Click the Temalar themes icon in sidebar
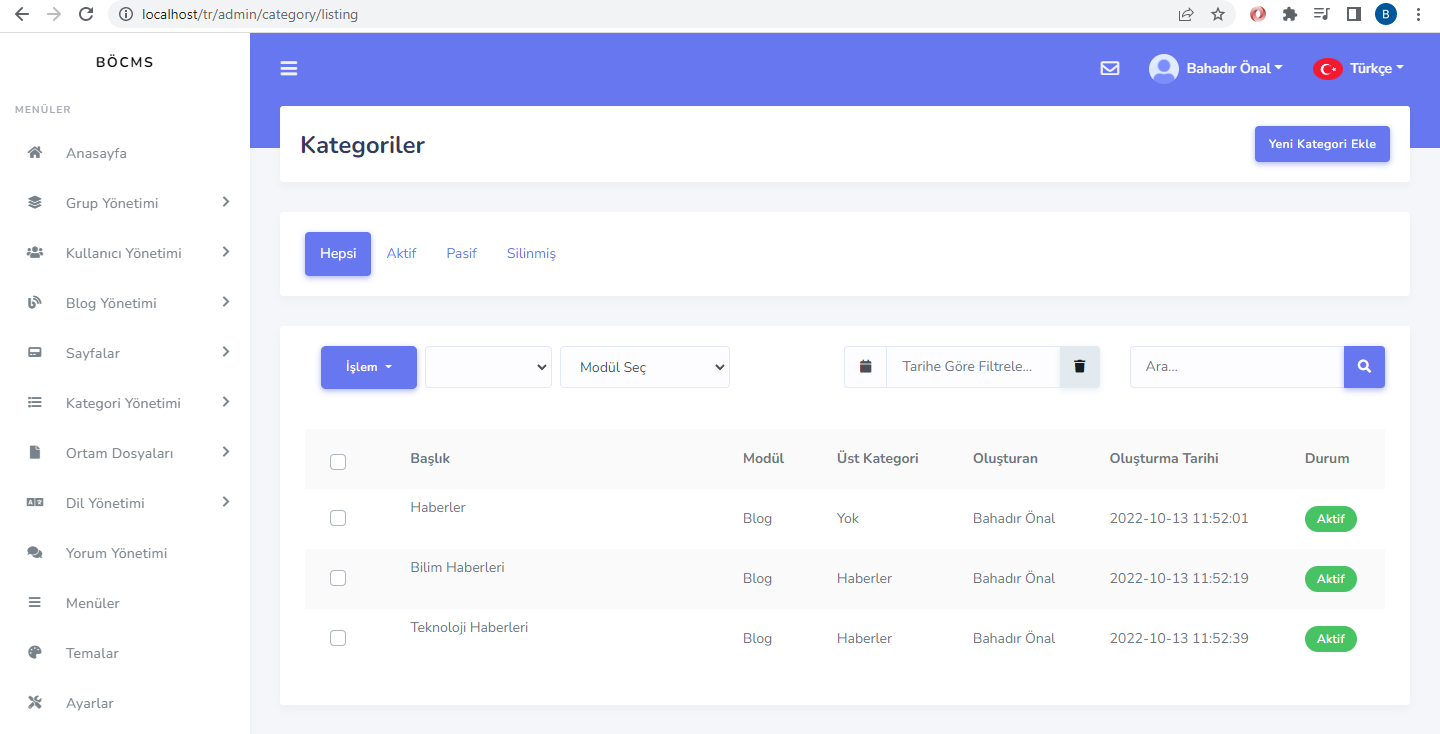 (x=34, y=652)
